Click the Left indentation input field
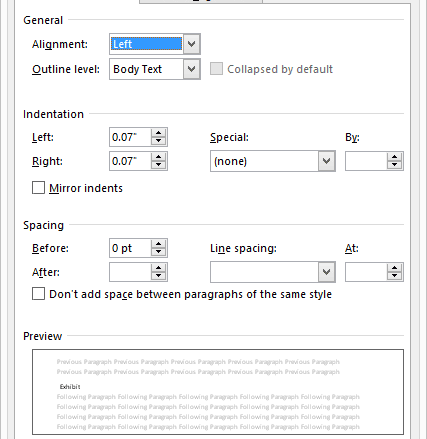Image resolution: width=427 pixels, height=439 pixels. [x=130, y=137]
